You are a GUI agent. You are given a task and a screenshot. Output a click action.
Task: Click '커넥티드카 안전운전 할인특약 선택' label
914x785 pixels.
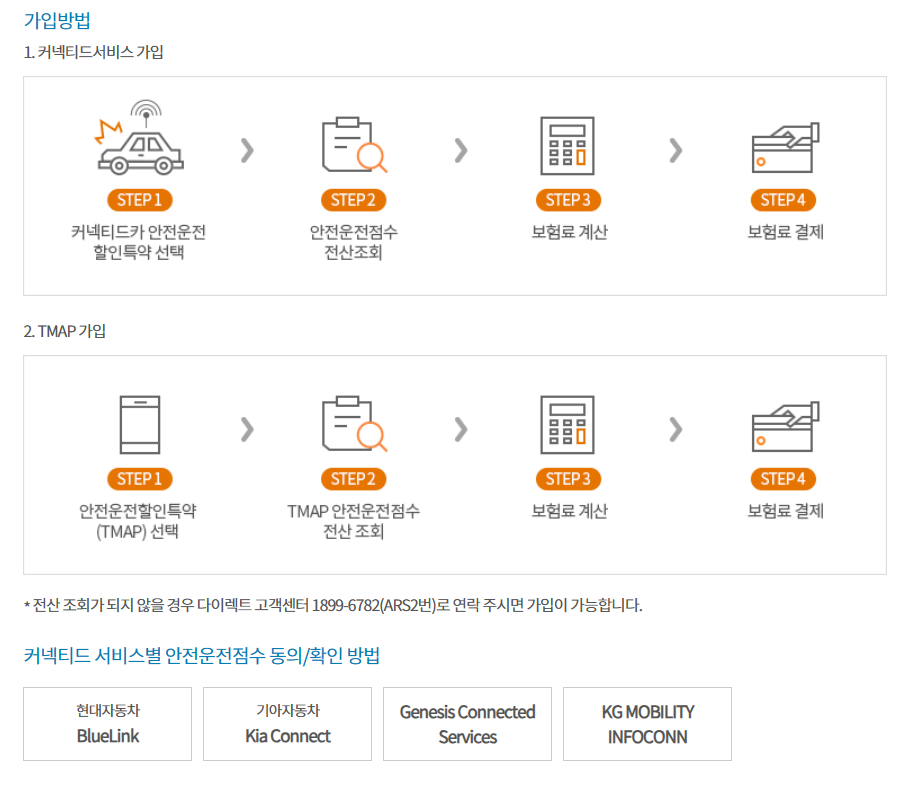pyautogui.click(x=139, y=242)
